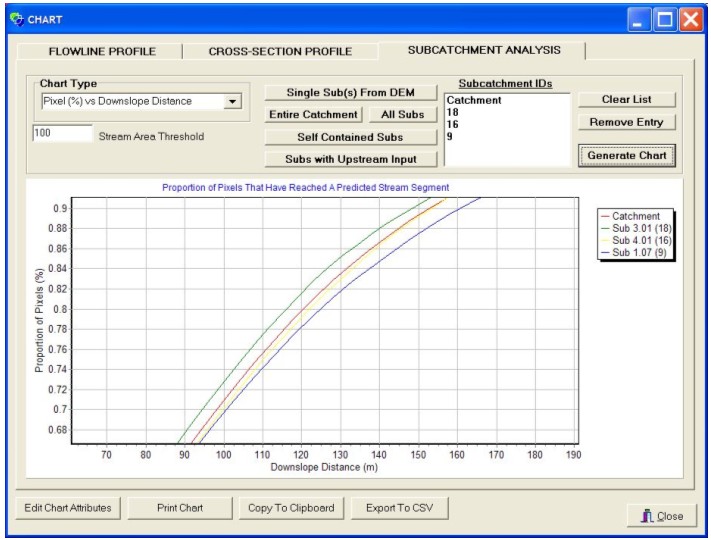Select the SUBCATCHMENT ANALYSIS tab
Screen dimensions: 711x540
[484, 50]
